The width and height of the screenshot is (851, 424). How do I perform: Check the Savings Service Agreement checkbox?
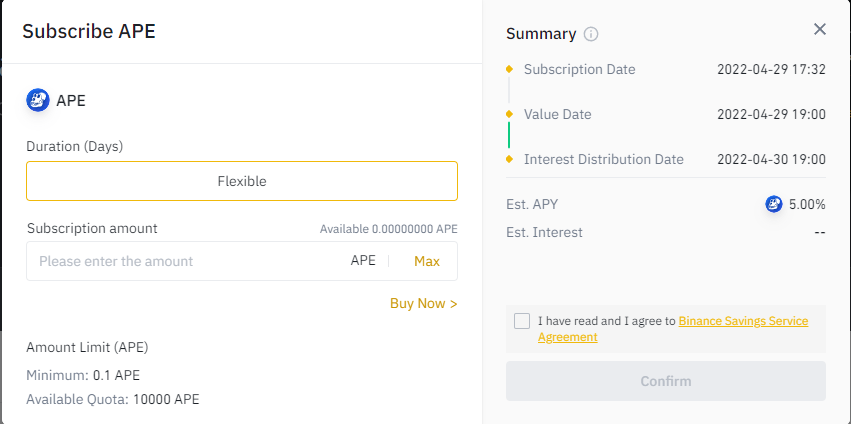click(x=522, y=321)
